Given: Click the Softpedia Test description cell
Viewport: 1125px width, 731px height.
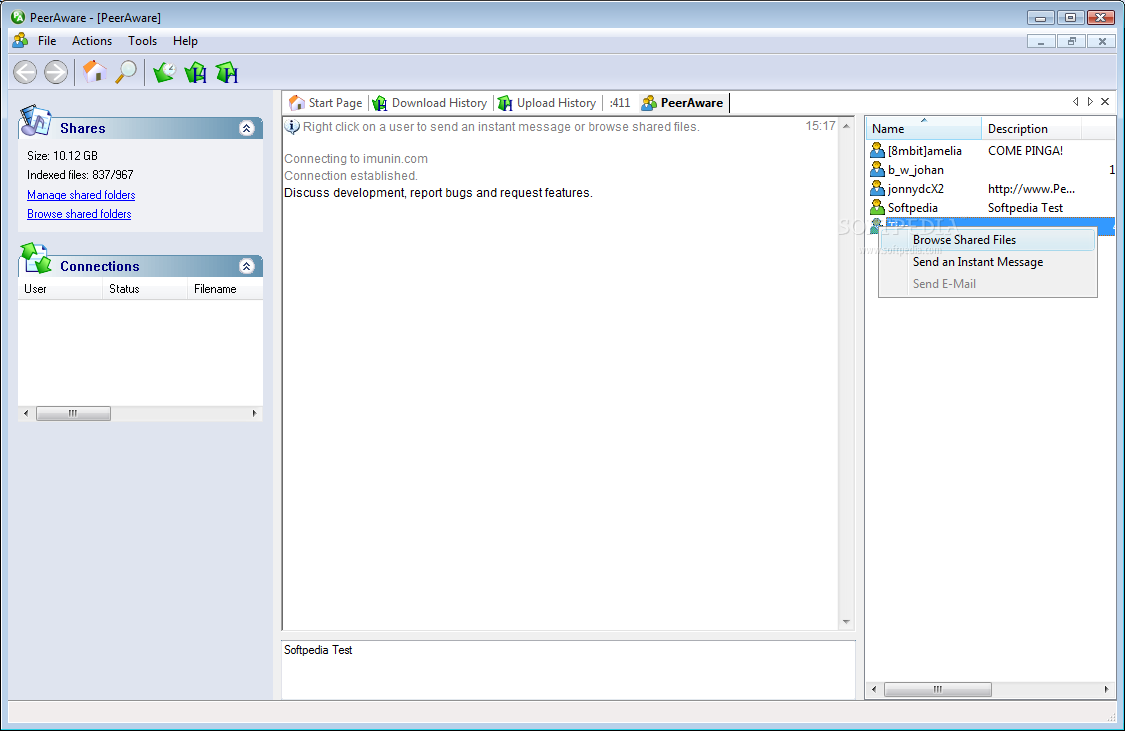Looking at the screenshot, I should [x=1025, y=208].
